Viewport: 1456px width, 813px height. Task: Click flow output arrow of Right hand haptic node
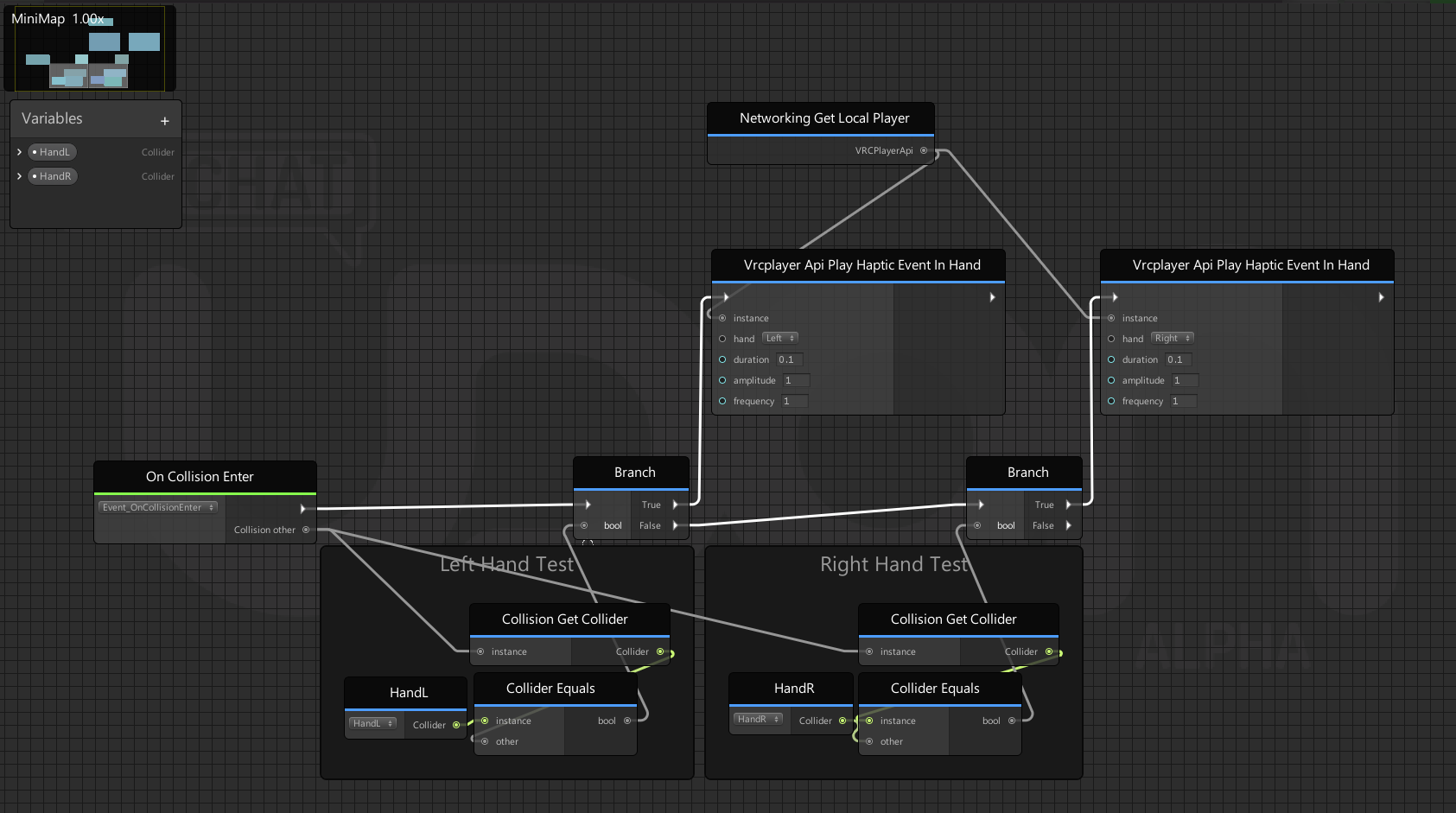point(1381,297)
